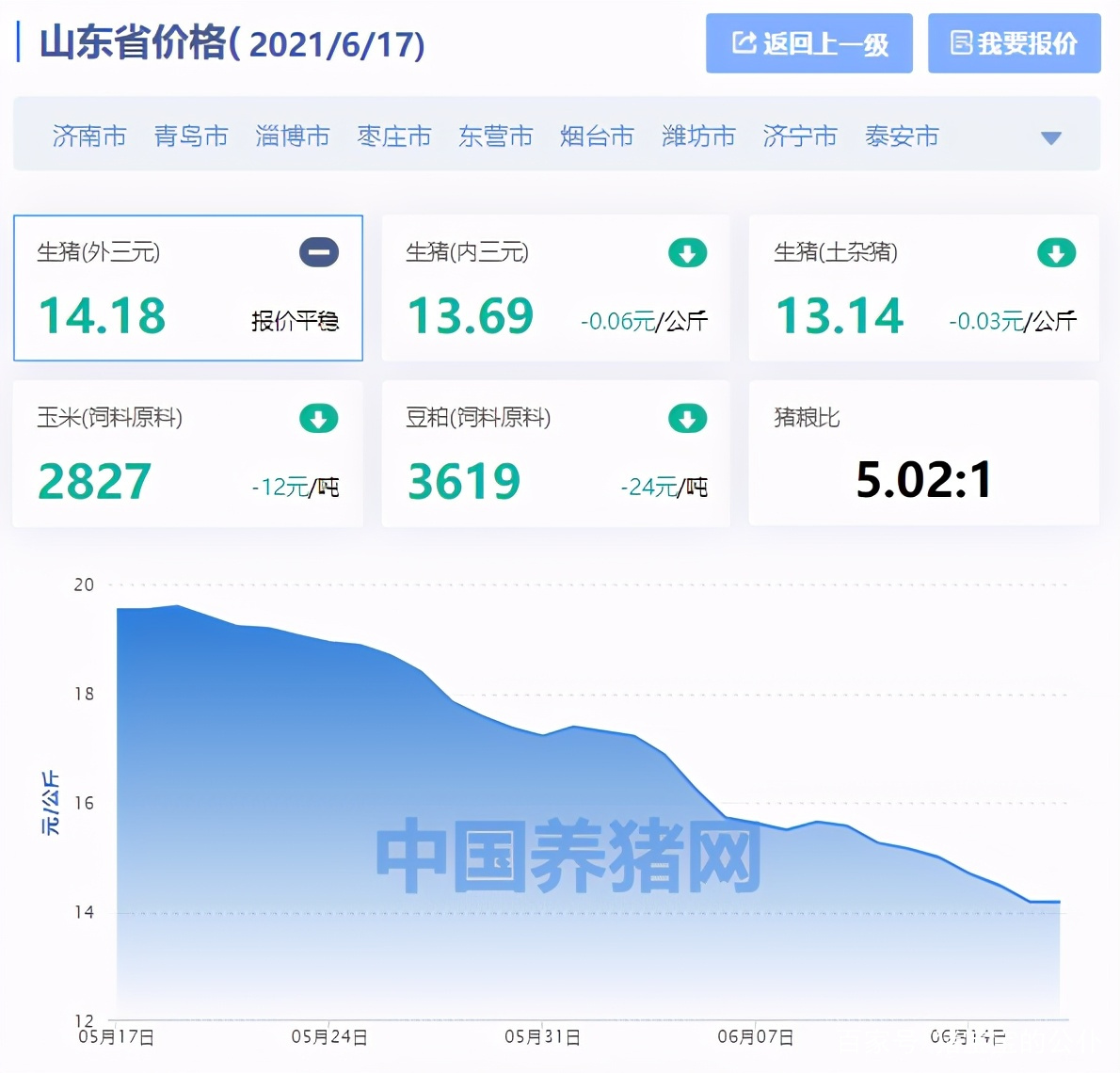Select the 济南市 city tab
Screen dimensions: 1120x1073
[x=89, y=136]
